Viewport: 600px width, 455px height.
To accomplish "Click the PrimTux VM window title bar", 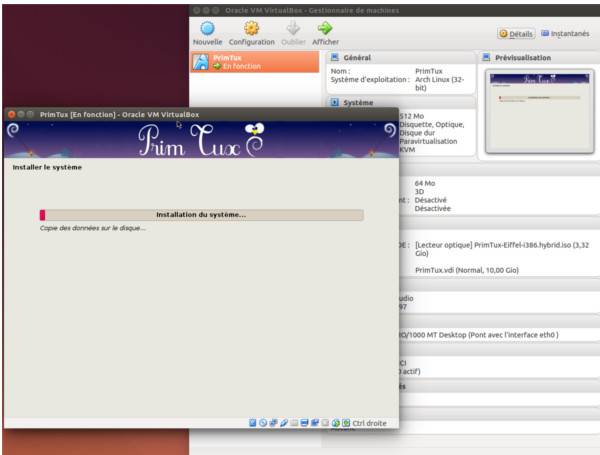I will pos(201,114).
